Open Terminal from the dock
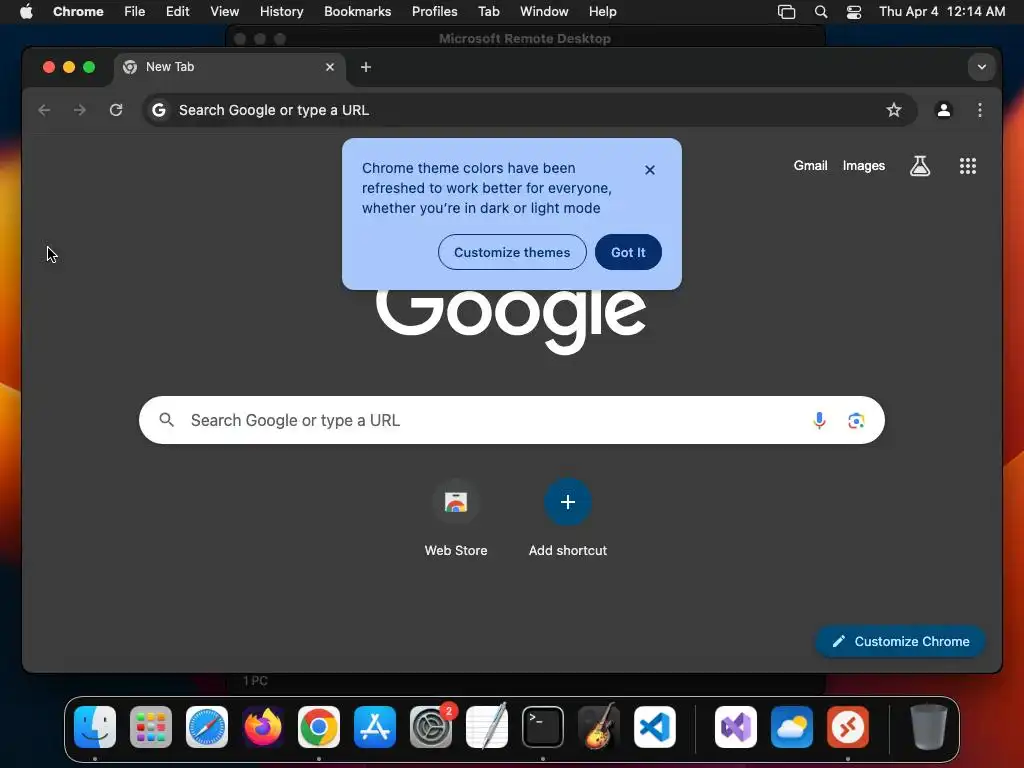Screen dimensions: 1024x768 (543, 727)
